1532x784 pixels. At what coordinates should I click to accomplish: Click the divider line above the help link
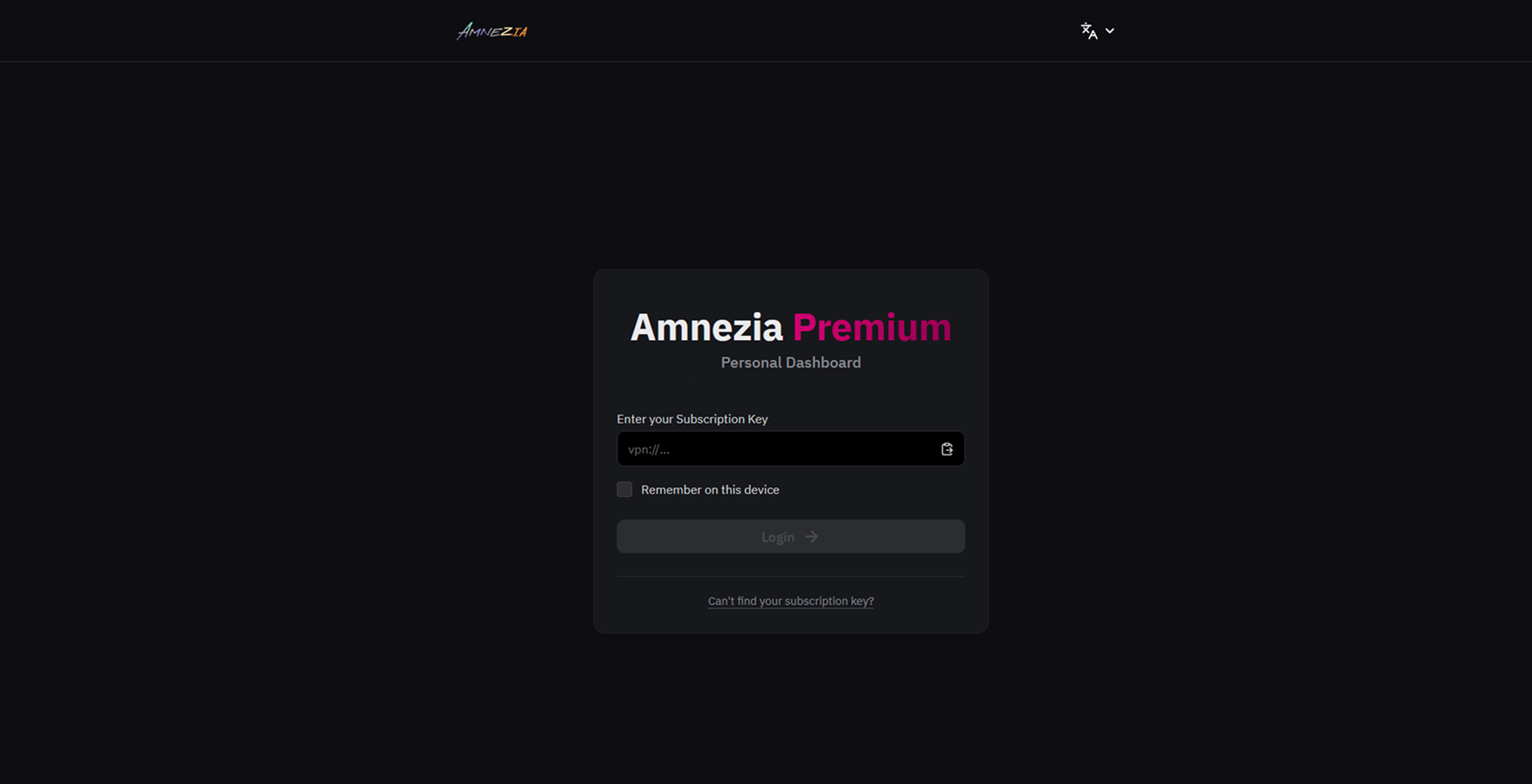791,577
